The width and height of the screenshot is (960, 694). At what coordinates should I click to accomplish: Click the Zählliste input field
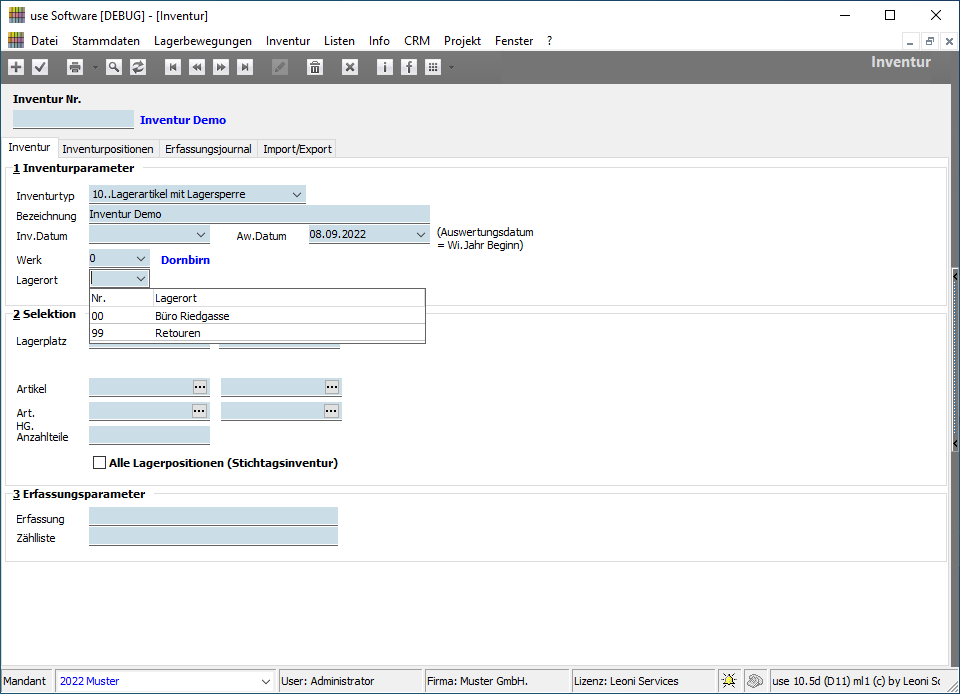[x=213, y=537]
